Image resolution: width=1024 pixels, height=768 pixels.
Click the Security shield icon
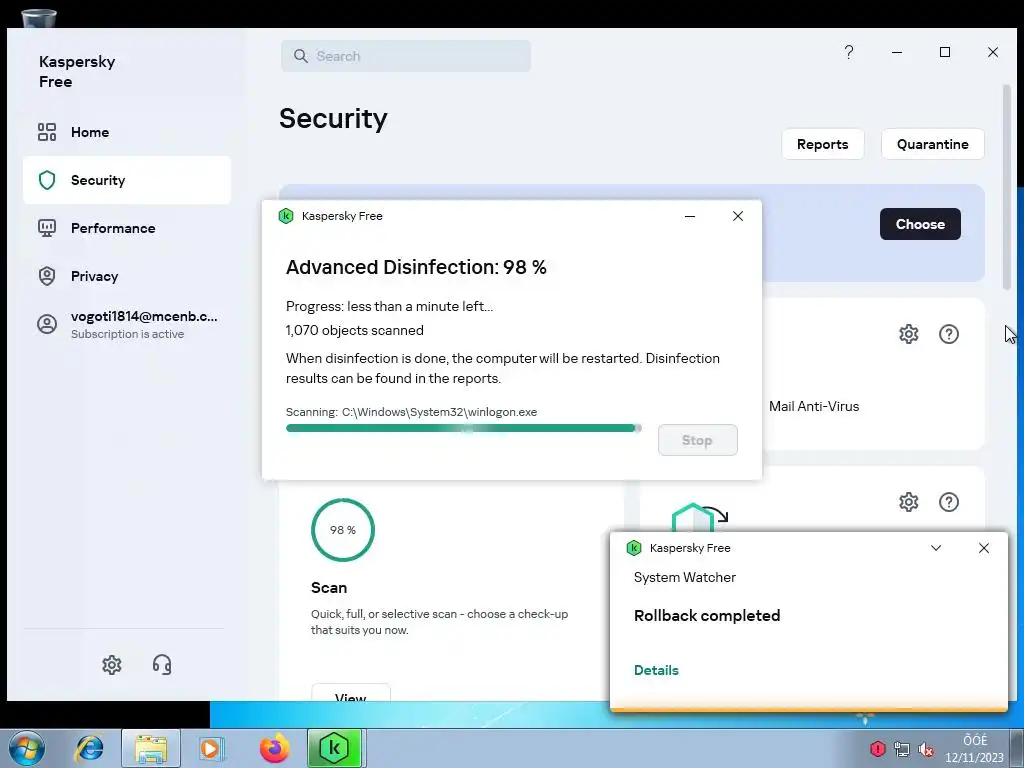46,180
